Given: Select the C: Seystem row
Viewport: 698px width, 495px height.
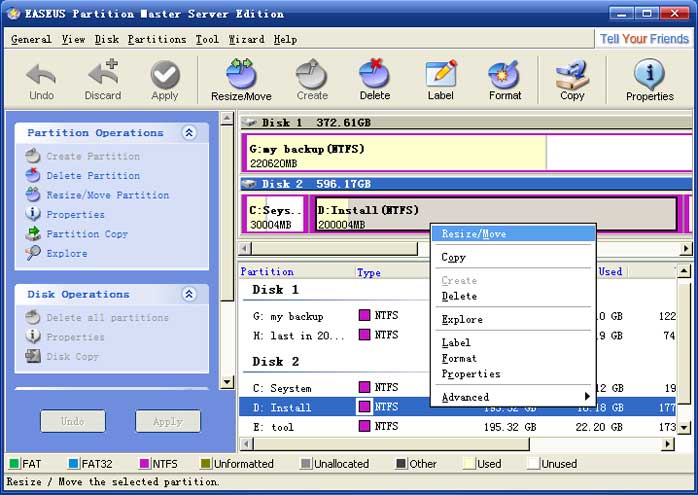Looking at the screenshot, I should 457,388.
